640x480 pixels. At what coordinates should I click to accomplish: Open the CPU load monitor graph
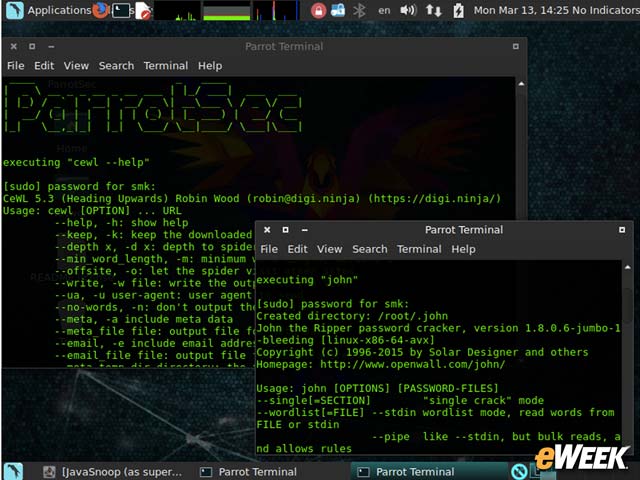pos(177,10)
